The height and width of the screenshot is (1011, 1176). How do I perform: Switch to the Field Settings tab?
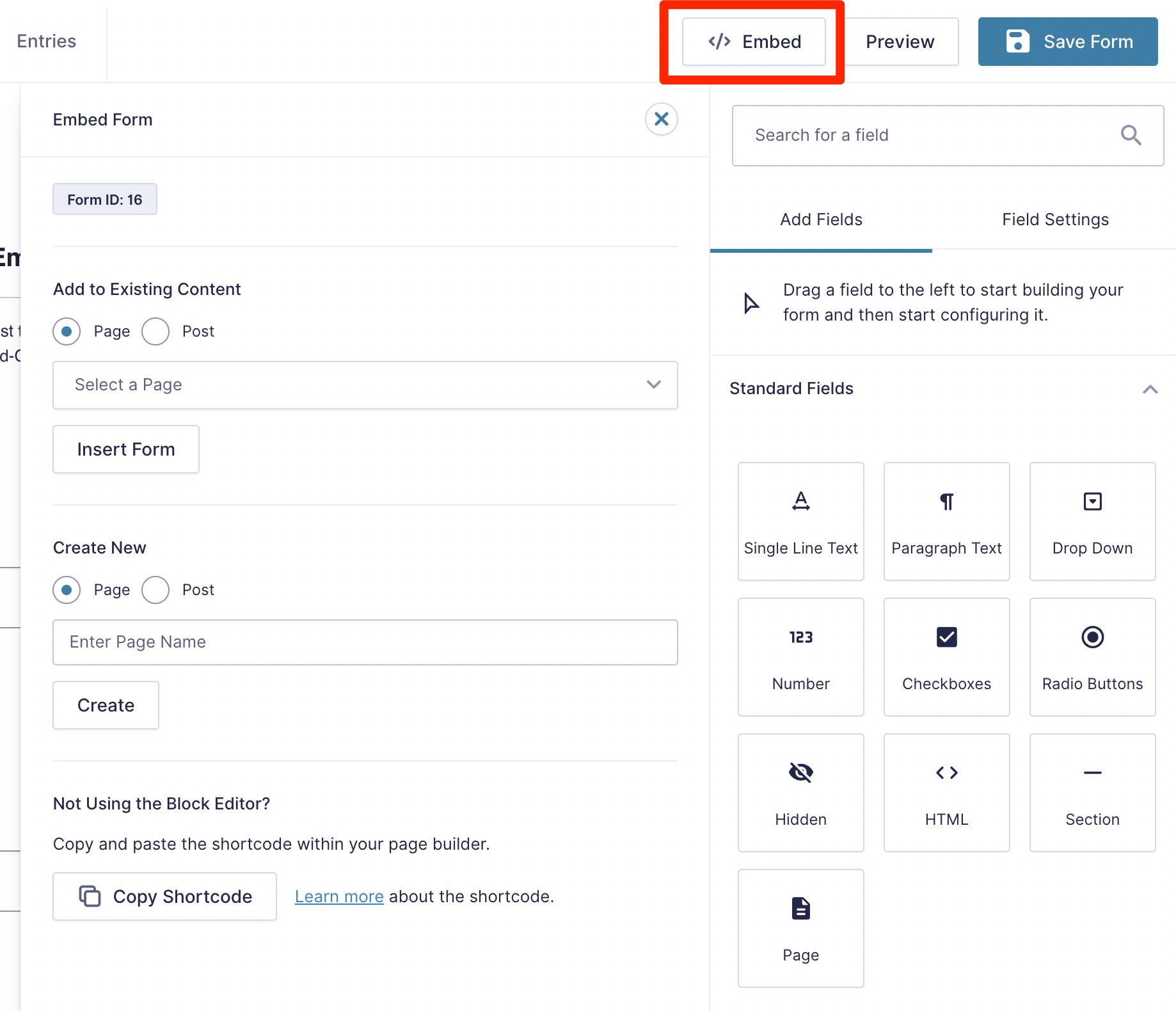(x=1054, y=219)
